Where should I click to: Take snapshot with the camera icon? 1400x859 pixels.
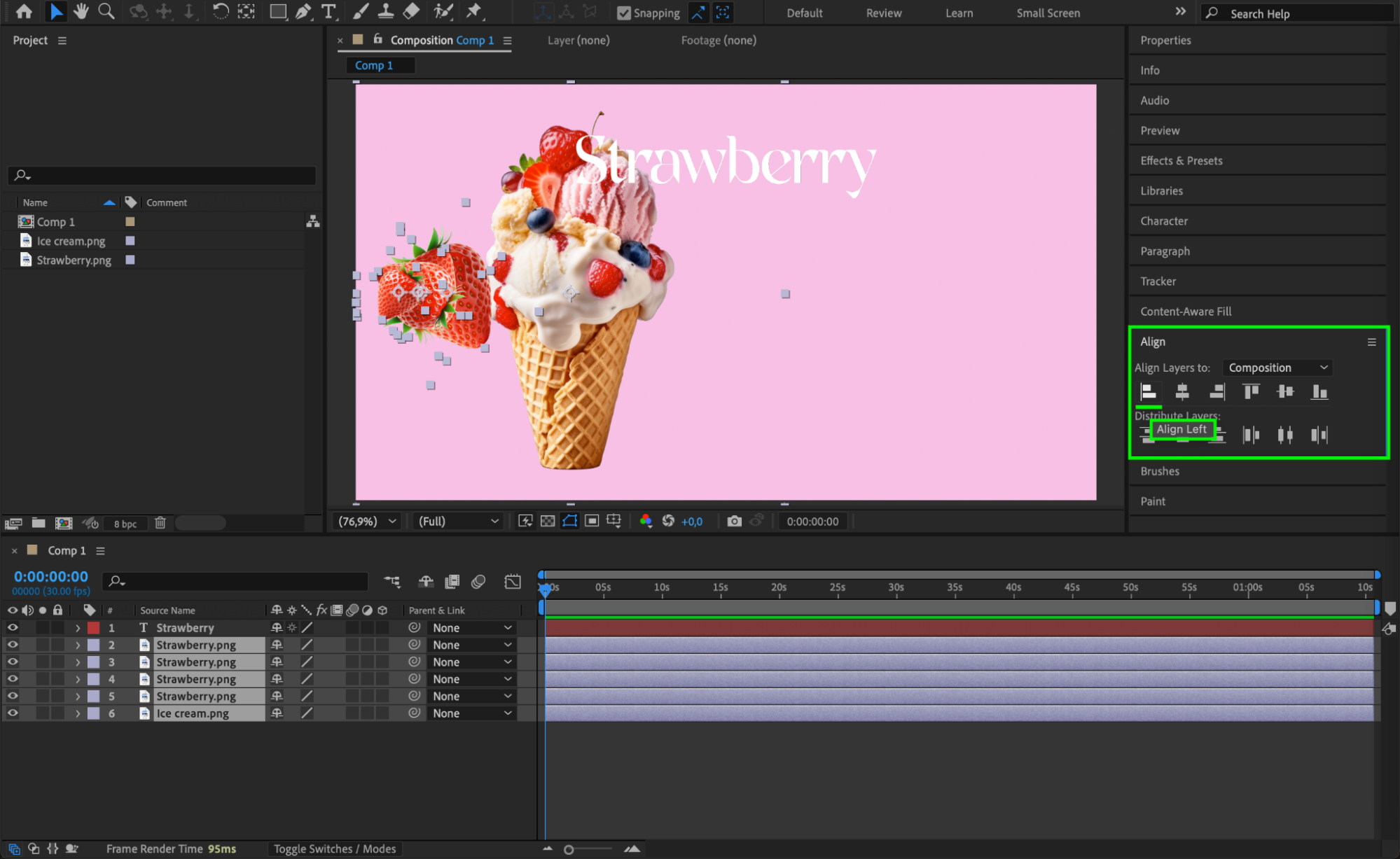click(733, 522)
